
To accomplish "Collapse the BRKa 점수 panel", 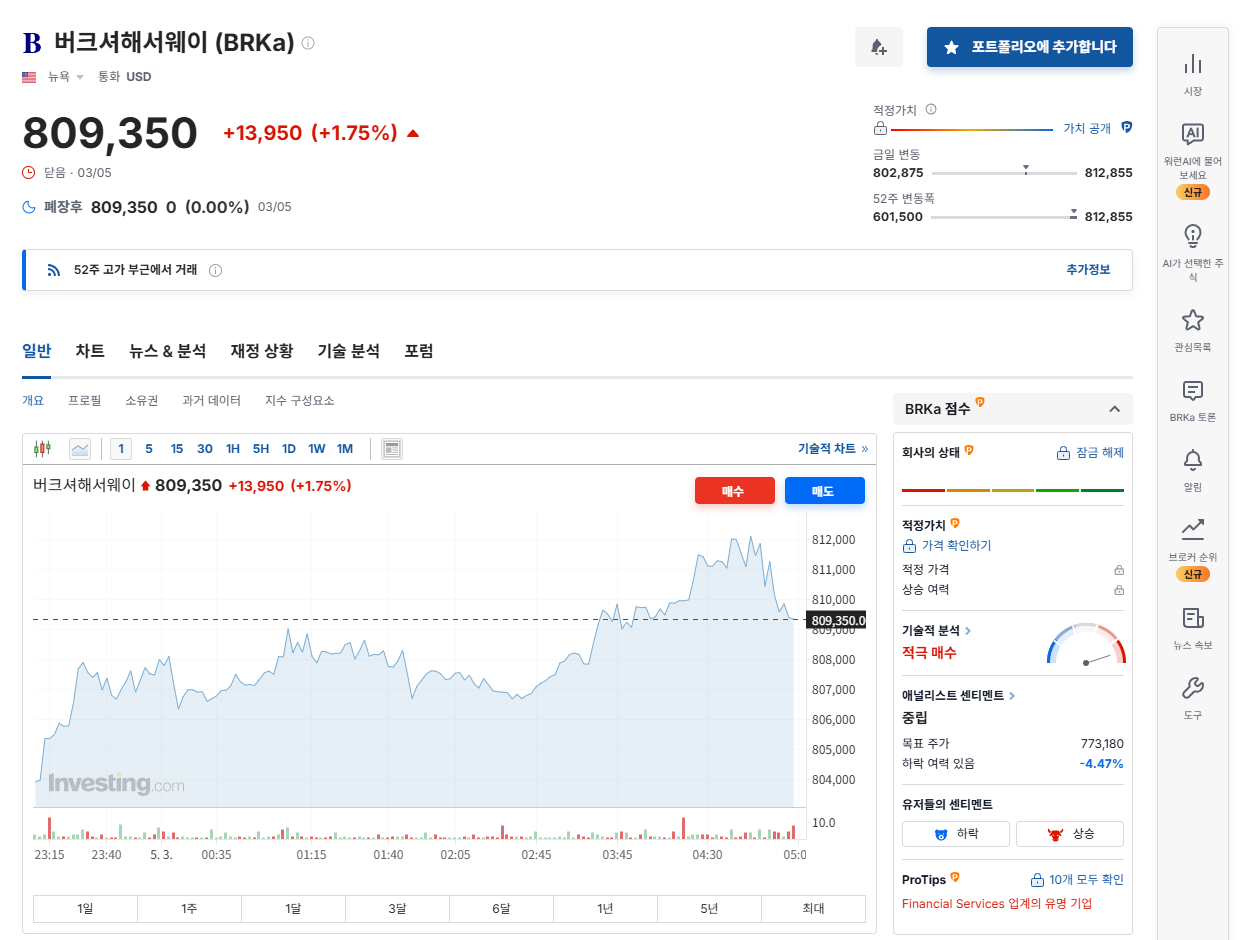I will pos(1114,409).
